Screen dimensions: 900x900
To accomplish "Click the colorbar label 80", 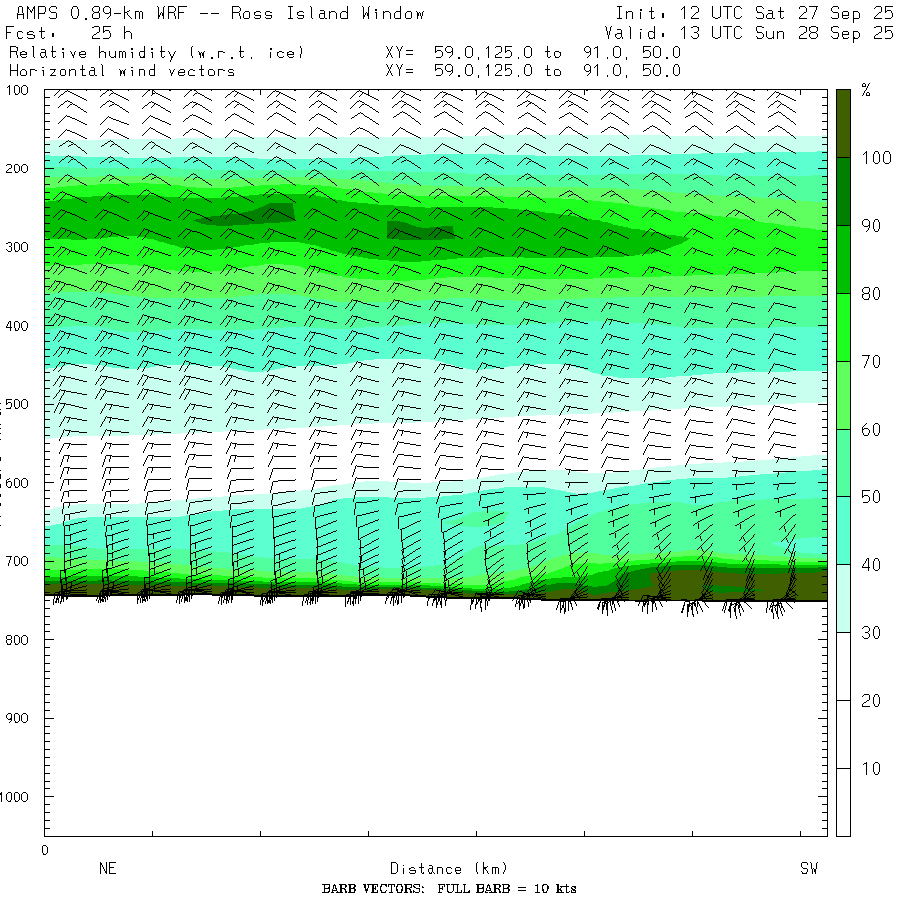I will point(871,293).
